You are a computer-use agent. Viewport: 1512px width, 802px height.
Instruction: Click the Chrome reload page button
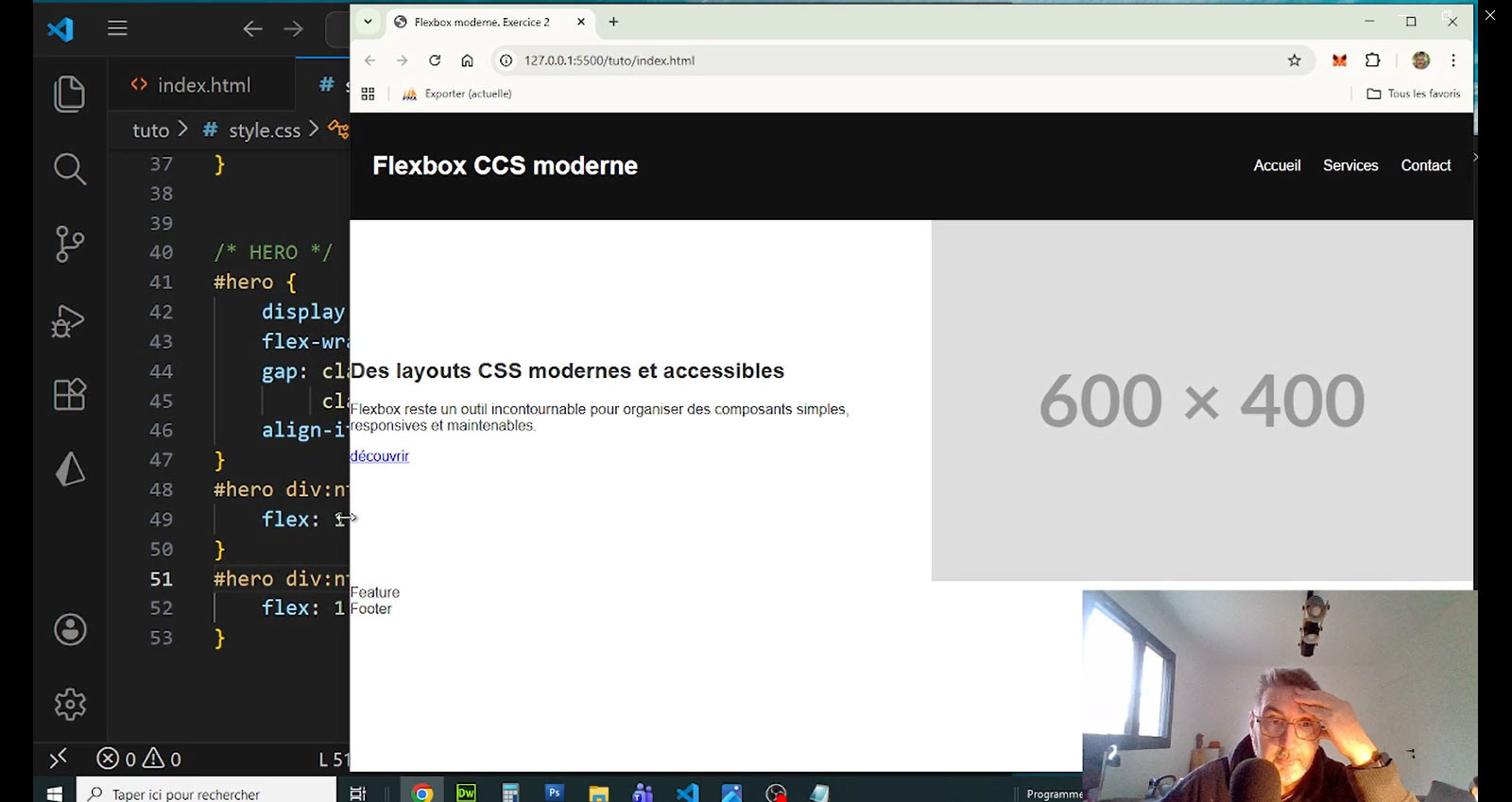click(x=435, y=60)
